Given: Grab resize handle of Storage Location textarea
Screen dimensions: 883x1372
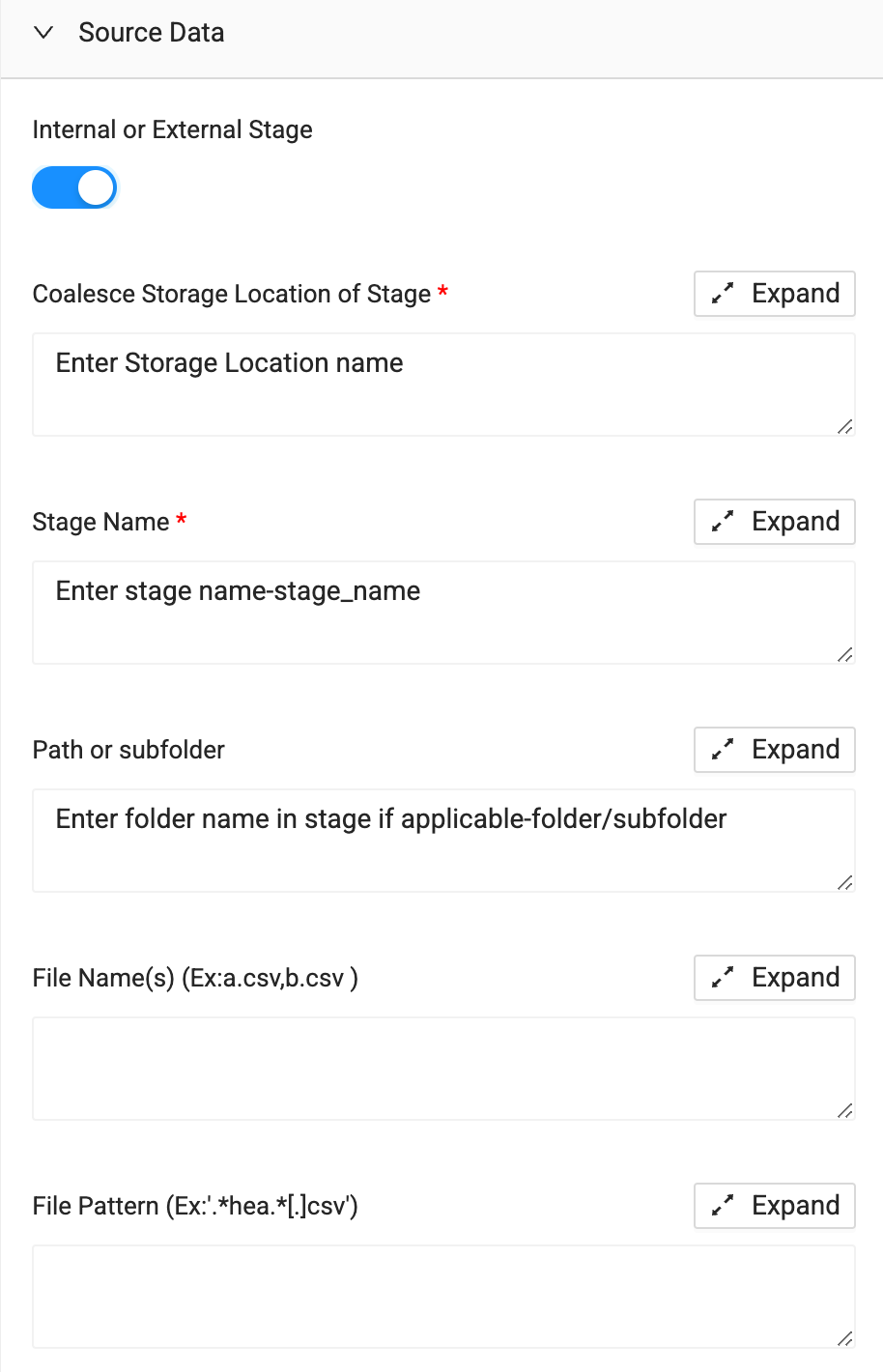Looking at the screenshot, I should 845,426.
